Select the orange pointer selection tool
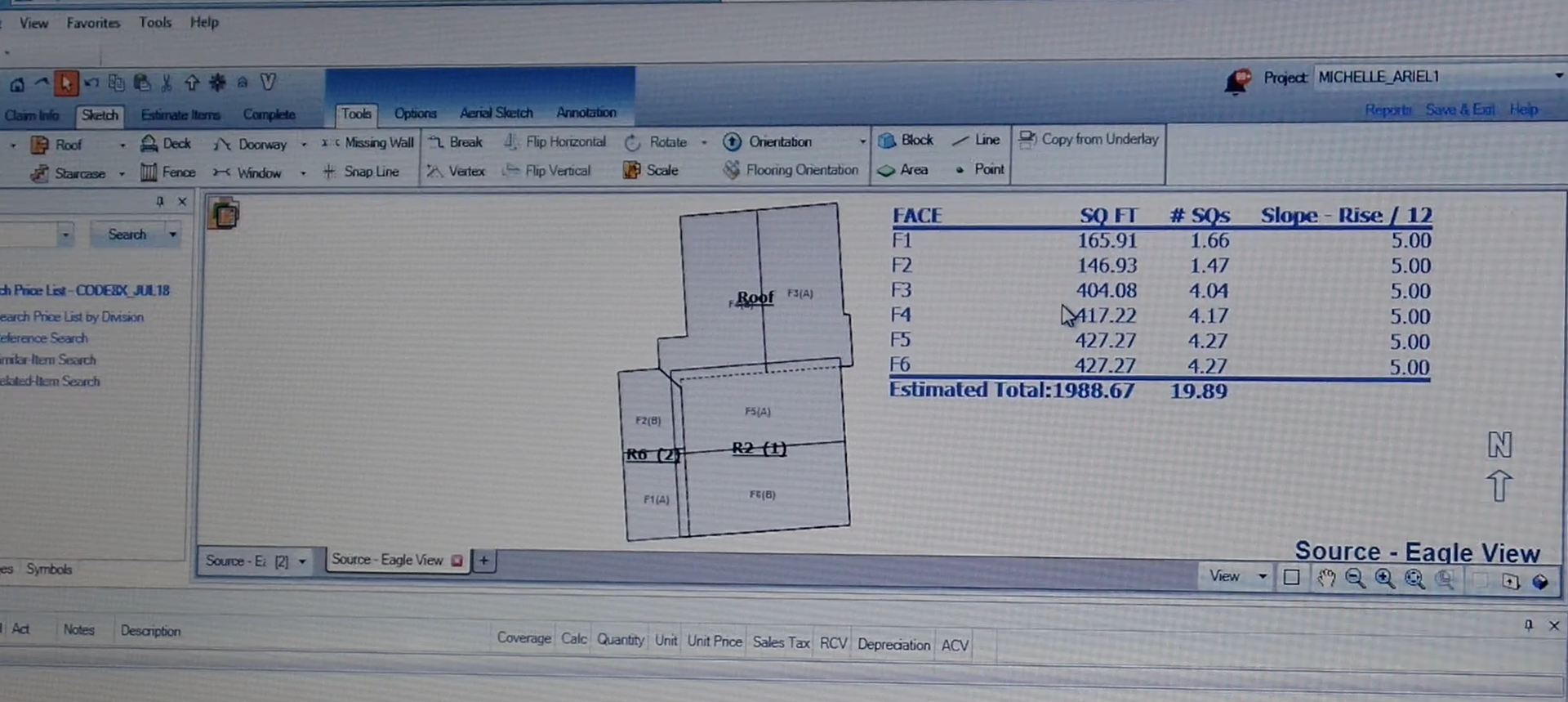Screen dimensions: 1568x702 (65, 83)
